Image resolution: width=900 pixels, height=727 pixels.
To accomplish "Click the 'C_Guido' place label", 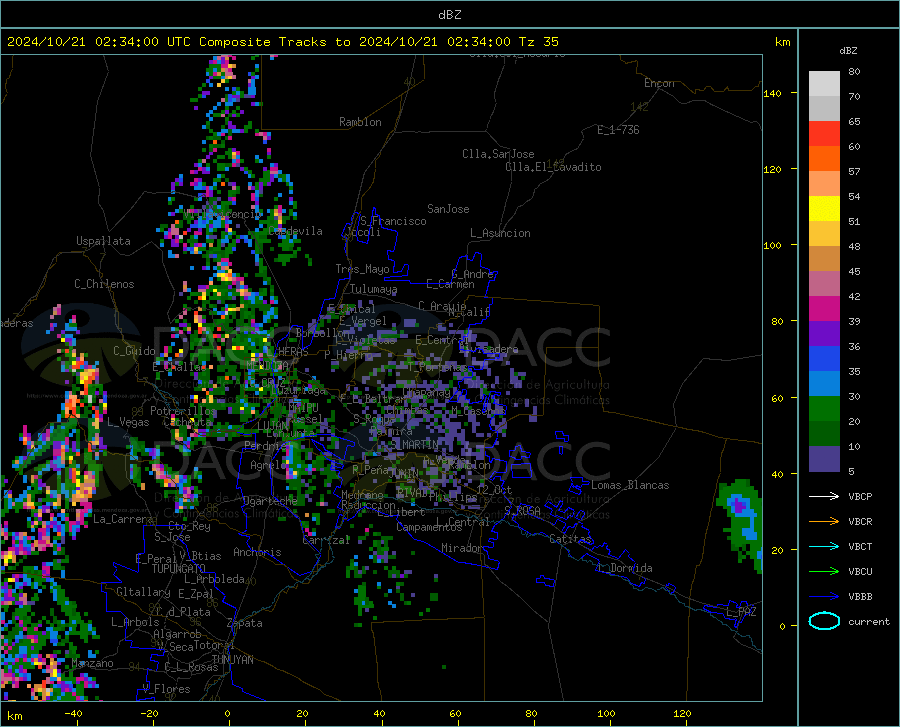I will click(134, 351).
